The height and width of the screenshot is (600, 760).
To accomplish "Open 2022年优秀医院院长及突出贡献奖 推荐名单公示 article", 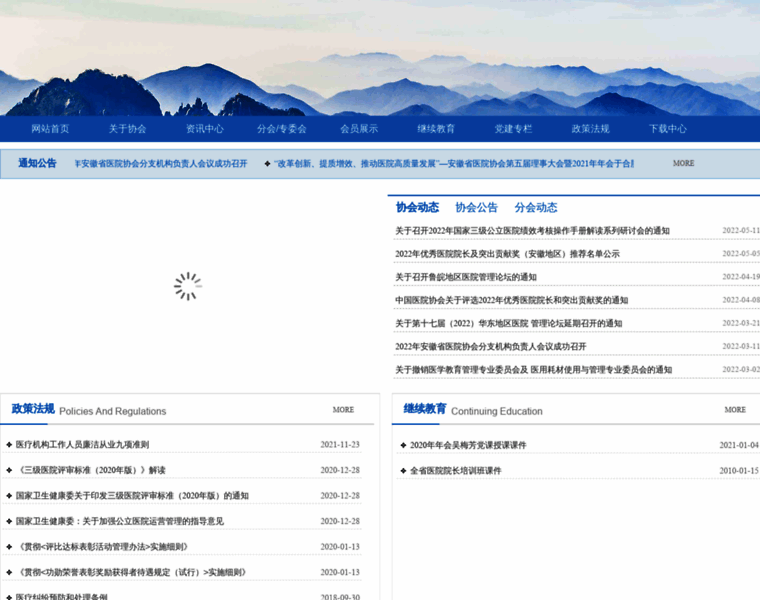I will coord(507,254).
